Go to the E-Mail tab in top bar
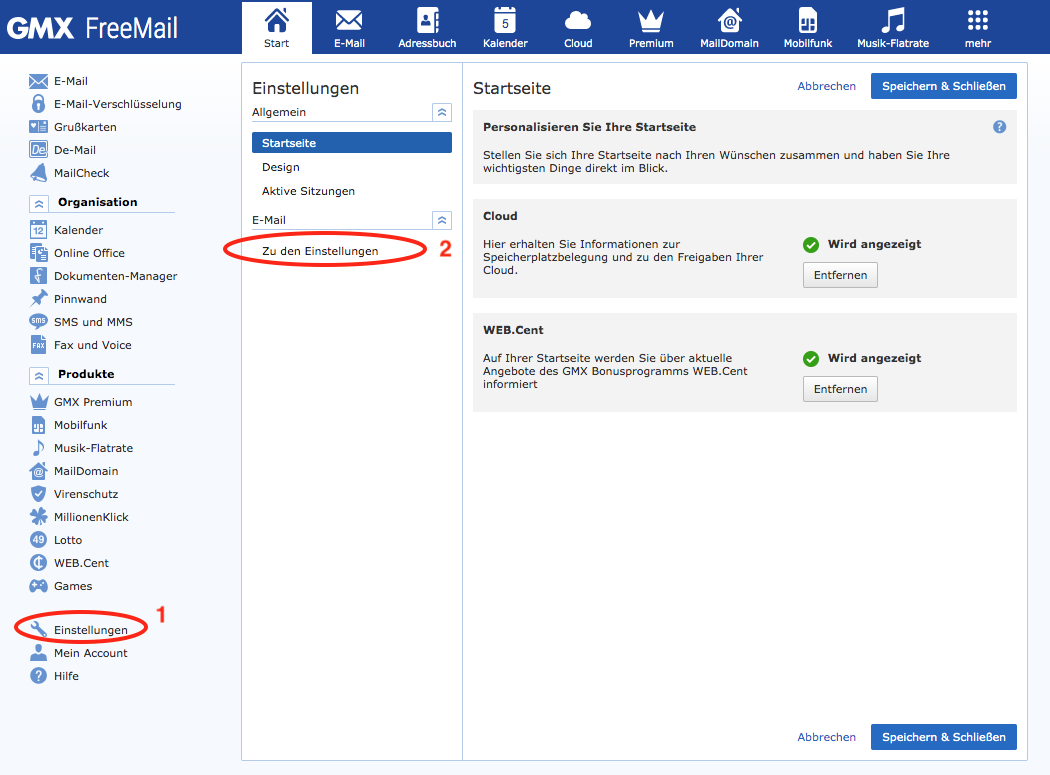1050x775 pixels. click(x=349, y=27)
